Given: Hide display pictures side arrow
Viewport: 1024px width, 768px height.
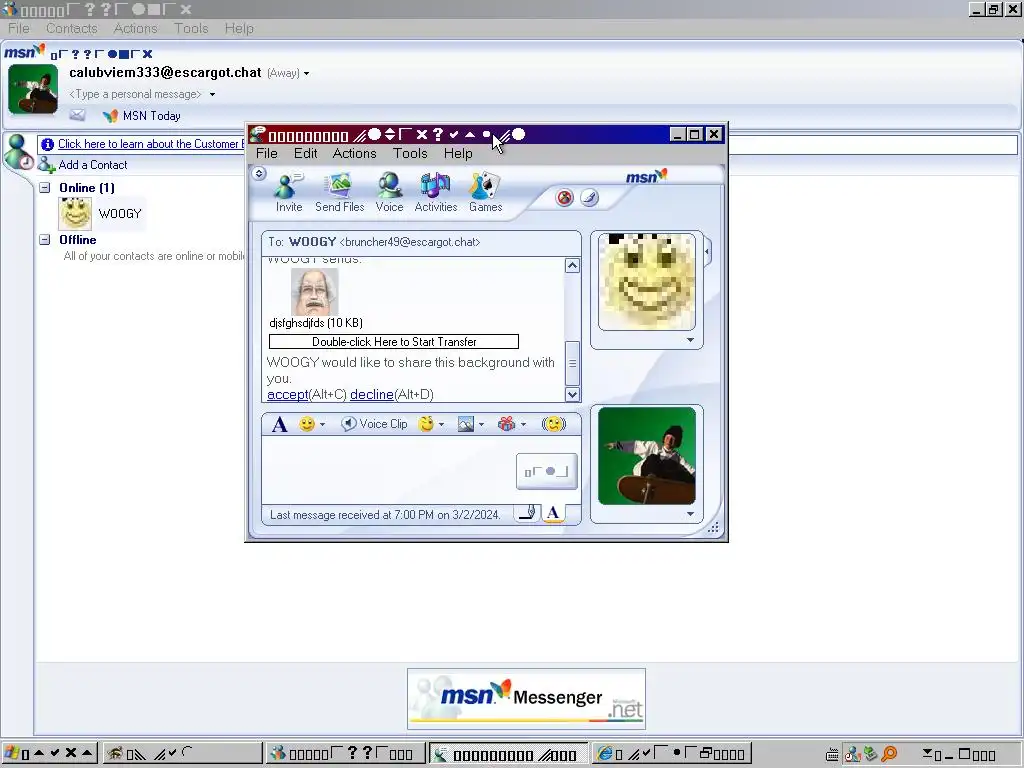Looking at the screenshot, I should tap(707, 251).
